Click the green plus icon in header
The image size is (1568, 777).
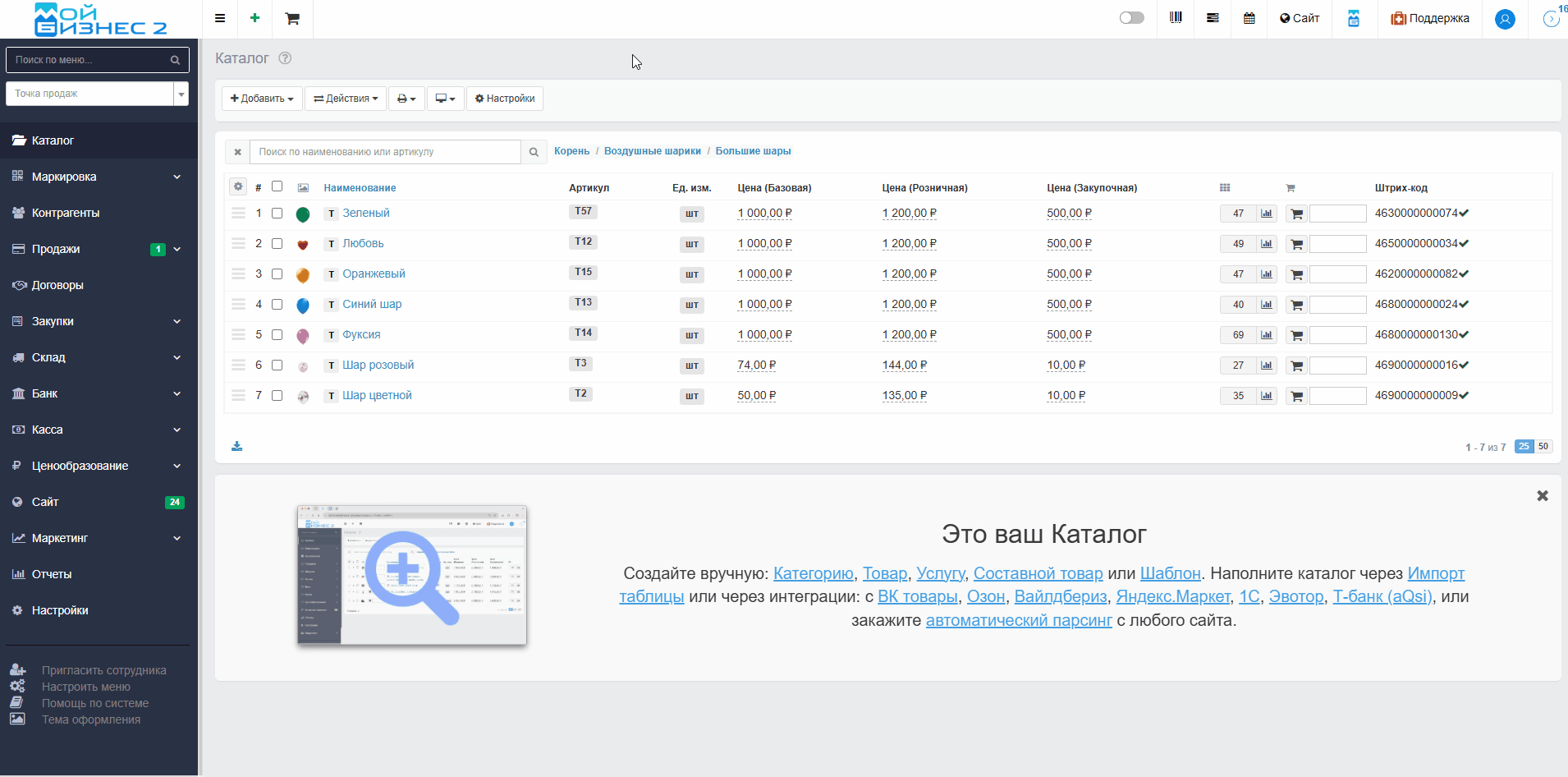click(255, 18)
